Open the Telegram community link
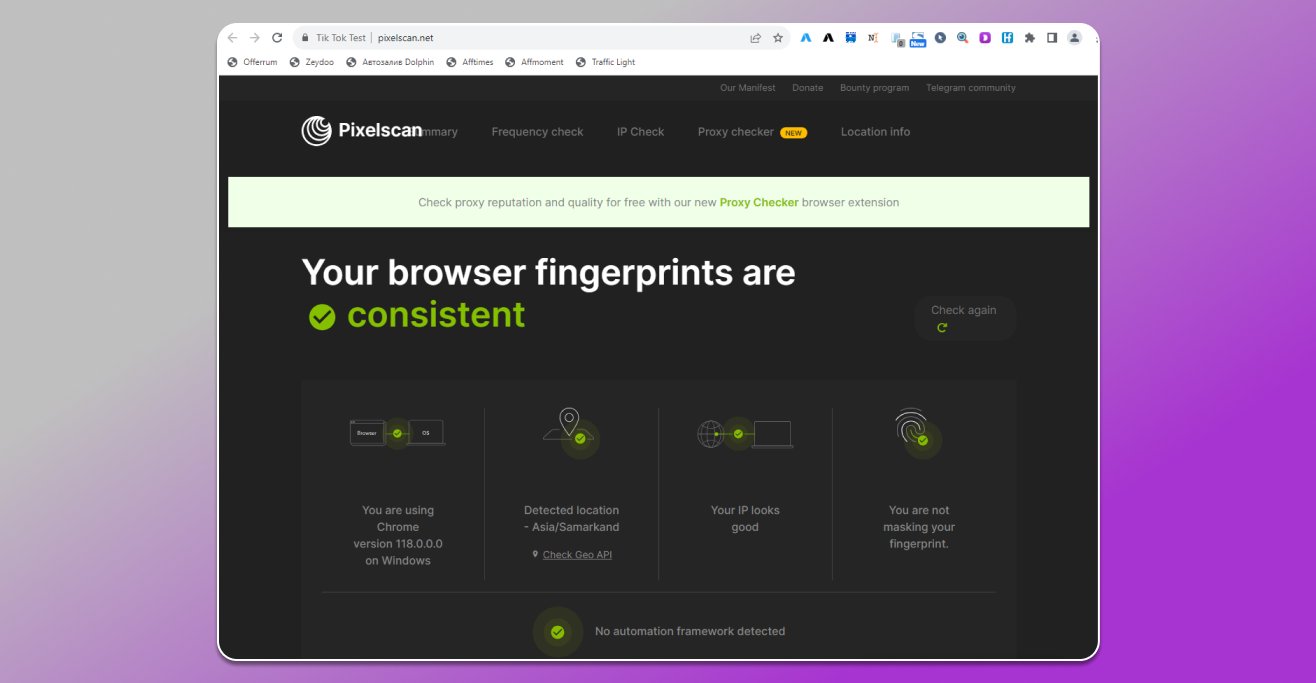The height and width of the screenshot is (683, 1316). [x=970, y=88]
